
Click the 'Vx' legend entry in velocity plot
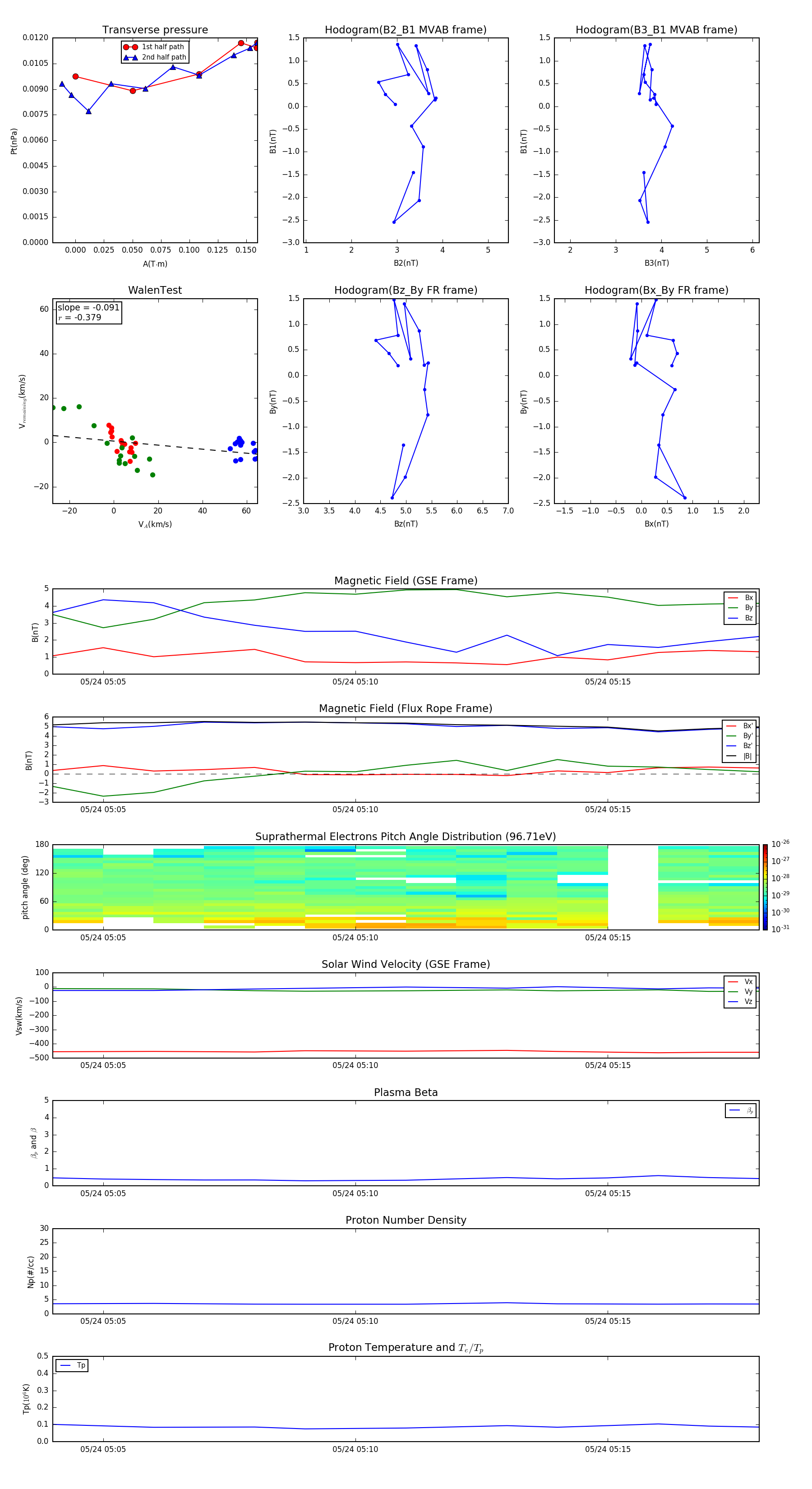(740, 981)
